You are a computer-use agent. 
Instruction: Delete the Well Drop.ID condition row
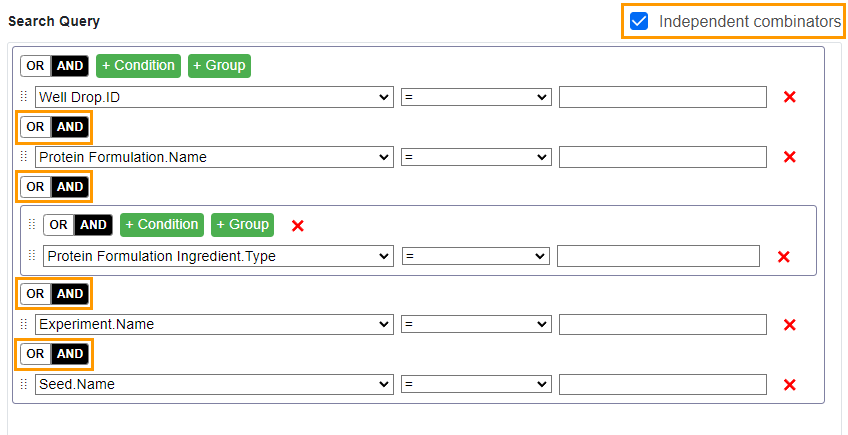point(789,97)
